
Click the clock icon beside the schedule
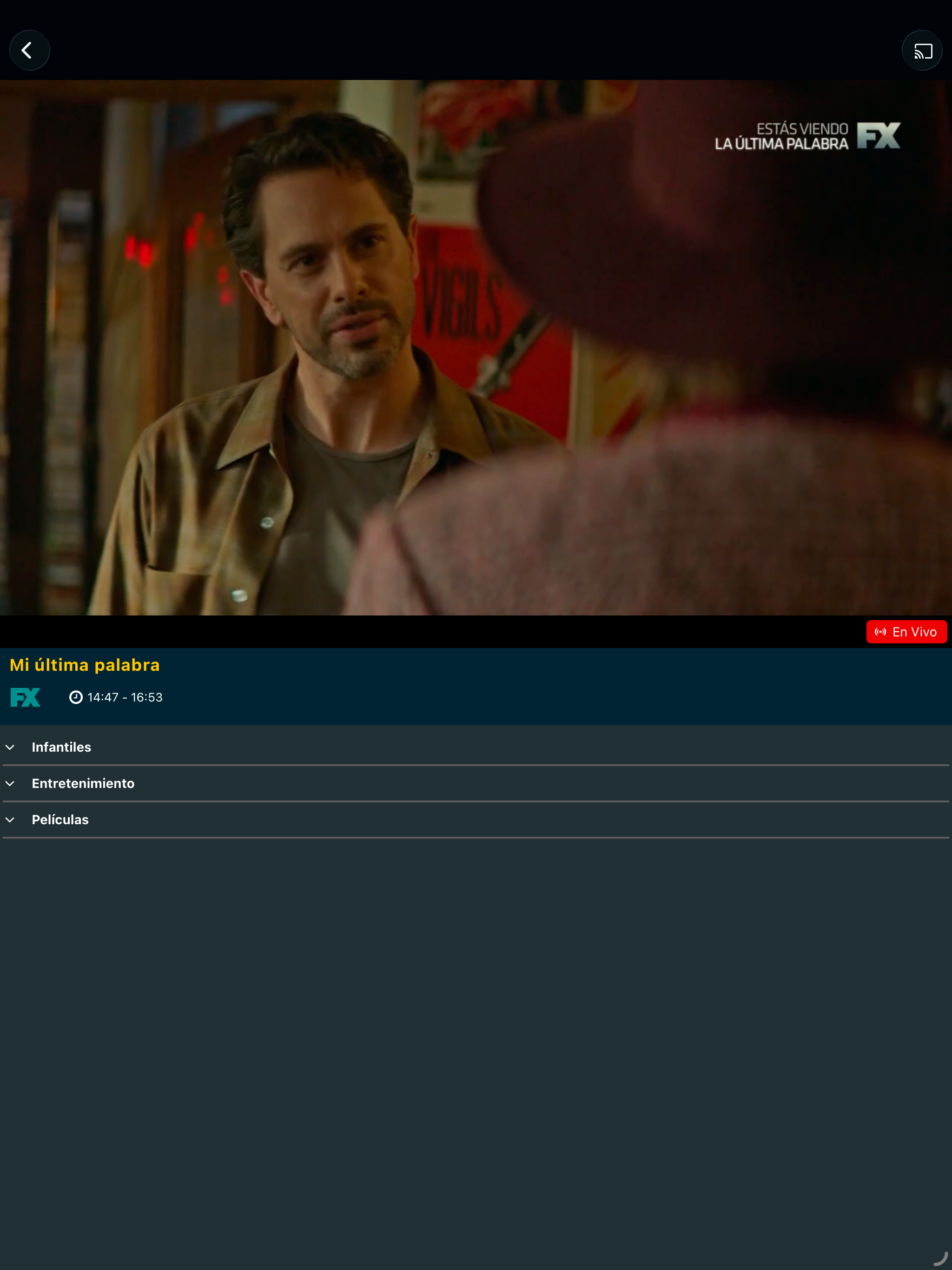[76, 697]
